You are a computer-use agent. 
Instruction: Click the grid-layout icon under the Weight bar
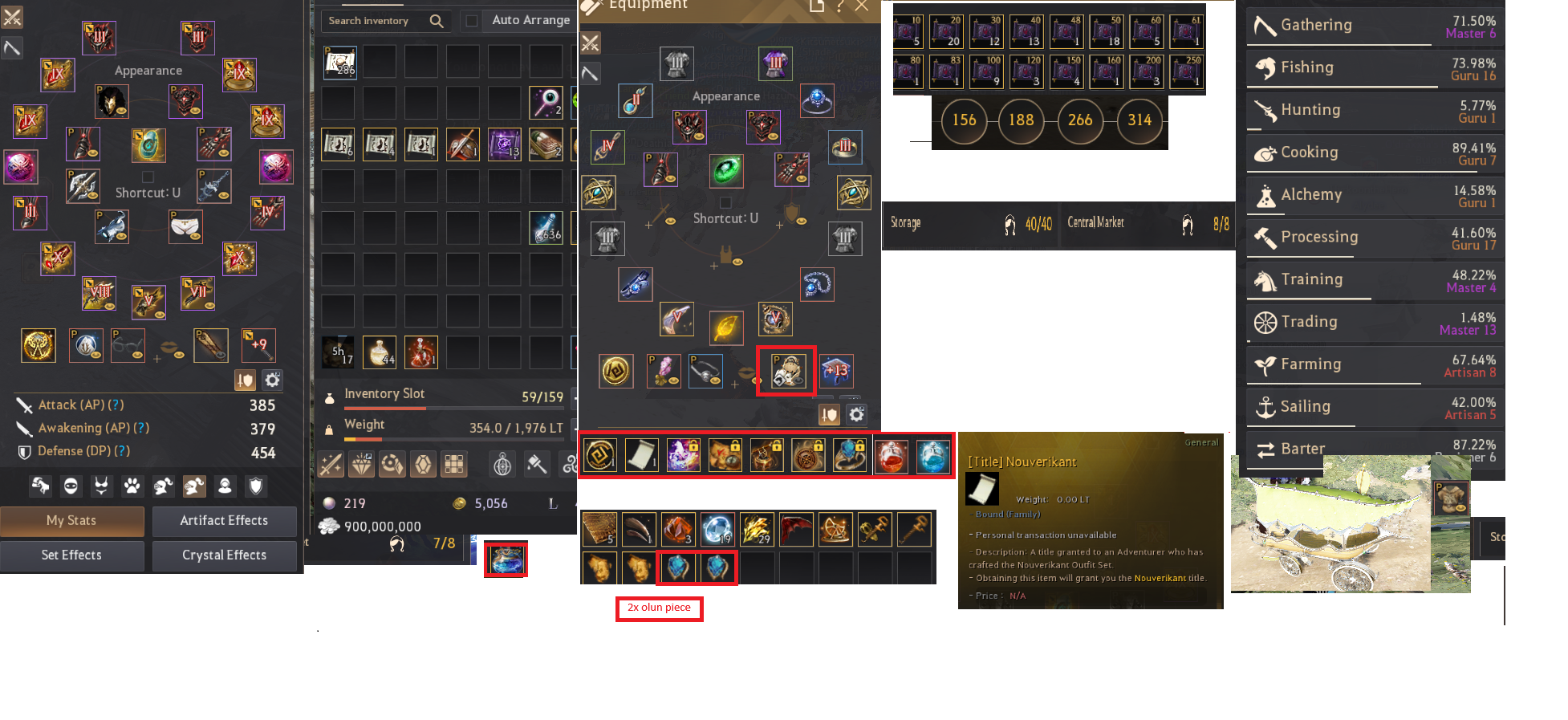pyautogui.click(x=454, y=464)
